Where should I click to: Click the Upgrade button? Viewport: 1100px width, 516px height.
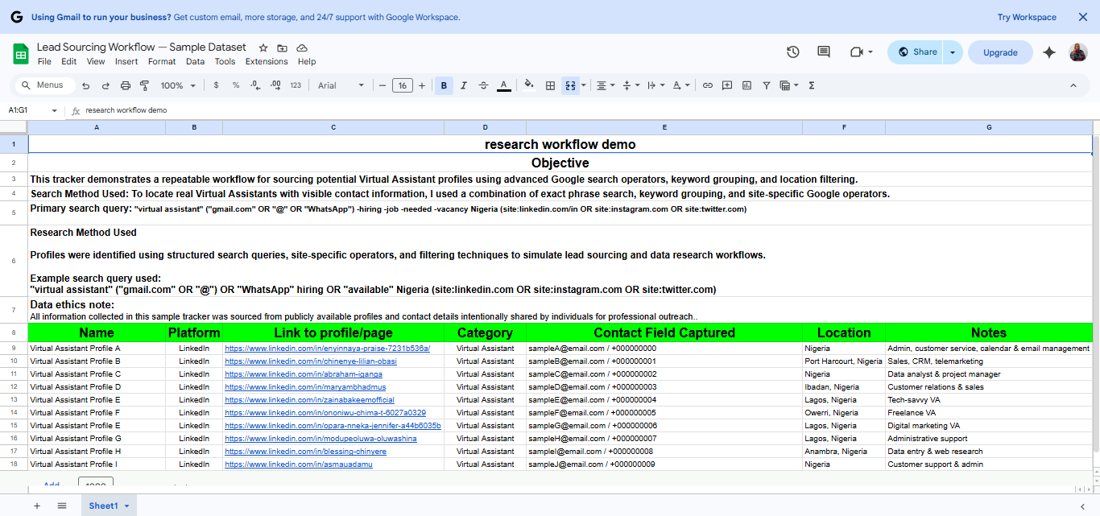coord(1000,52)
